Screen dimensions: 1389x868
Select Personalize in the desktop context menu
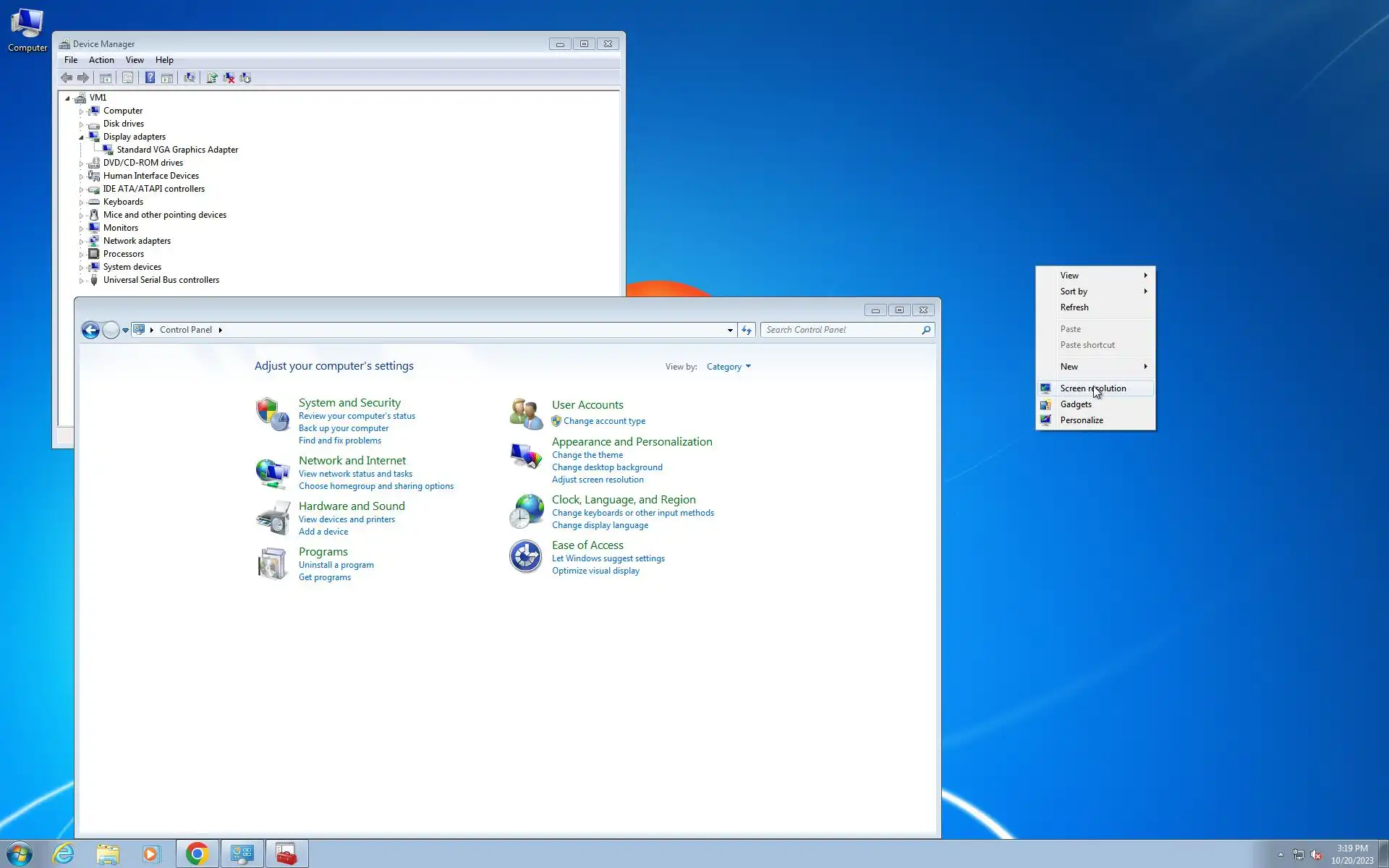click(1082, 420)
